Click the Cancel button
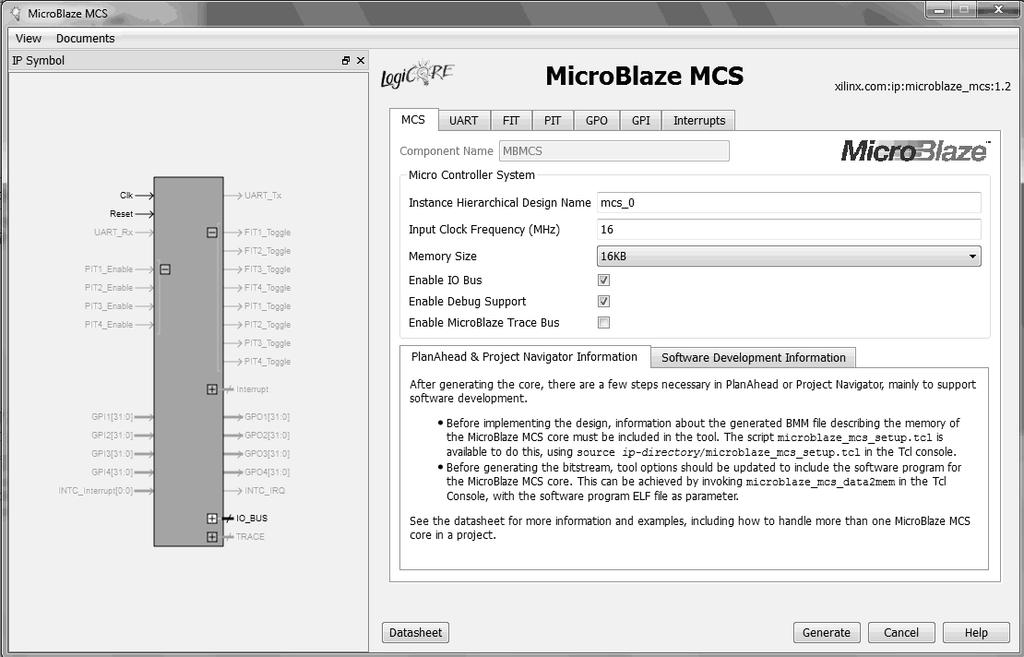This screenshot has height=657, width=1024. click(x=901, y=633)
